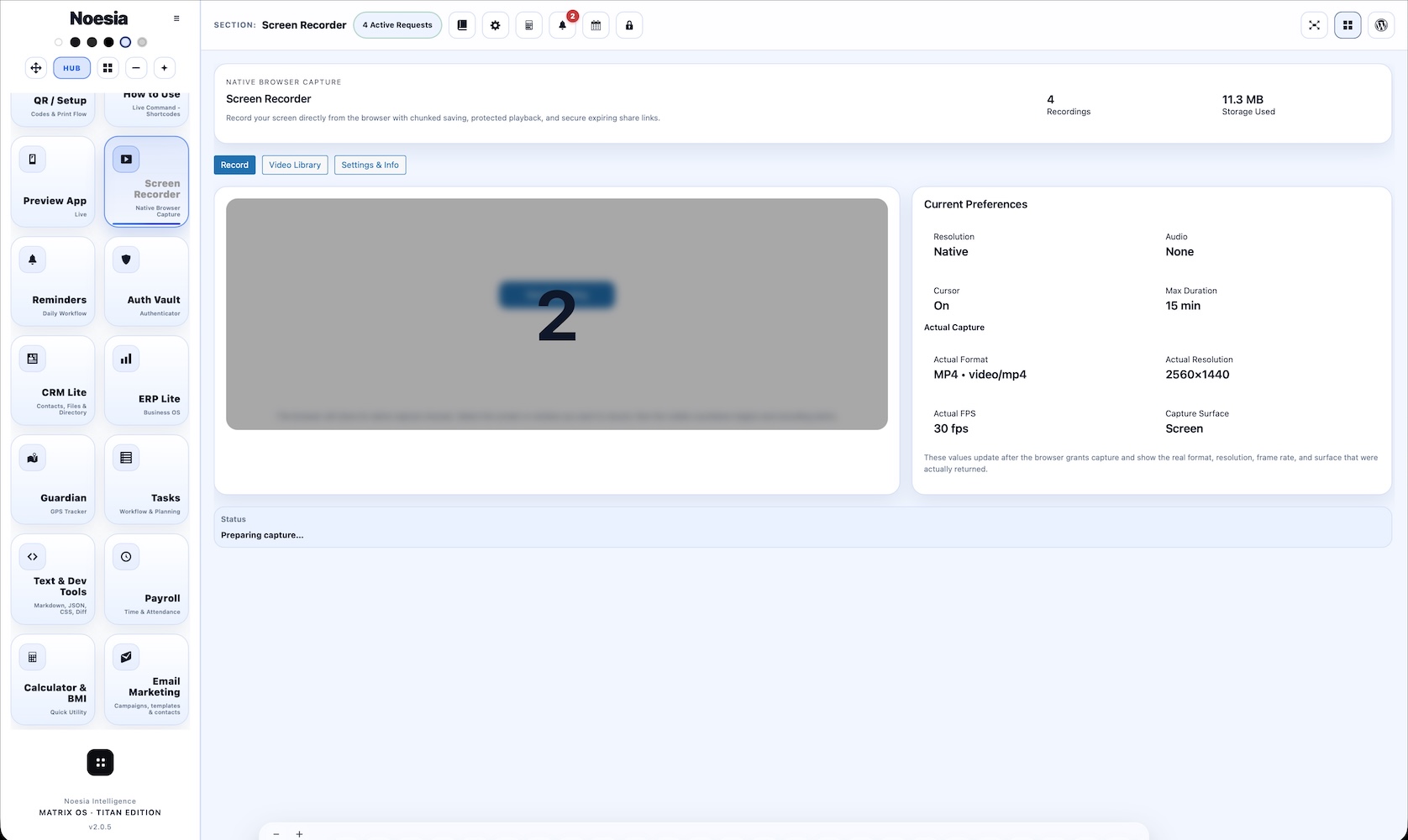
Task: Switch to the Record tab
Action: coord(234,165)
